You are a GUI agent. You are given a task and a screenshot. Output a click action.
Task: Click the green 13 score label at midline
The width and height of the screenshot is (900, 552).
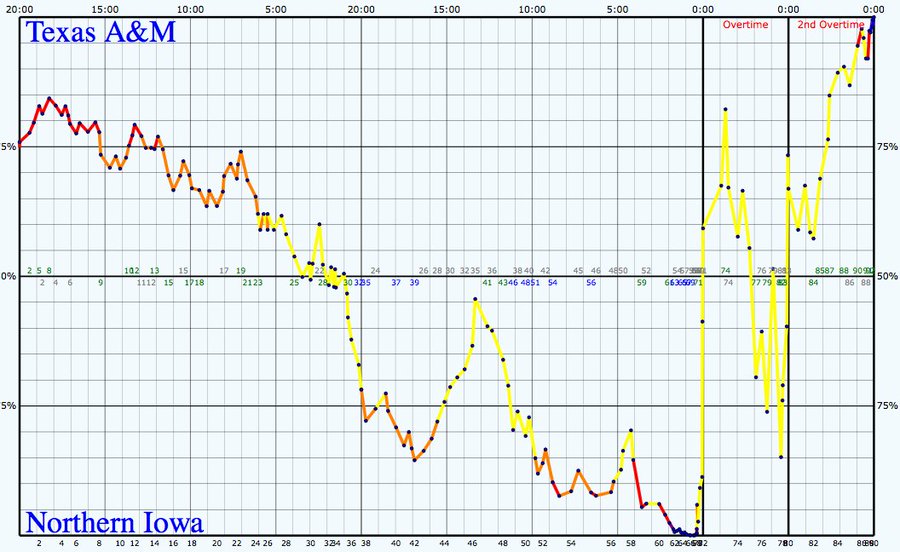(154, 270)
